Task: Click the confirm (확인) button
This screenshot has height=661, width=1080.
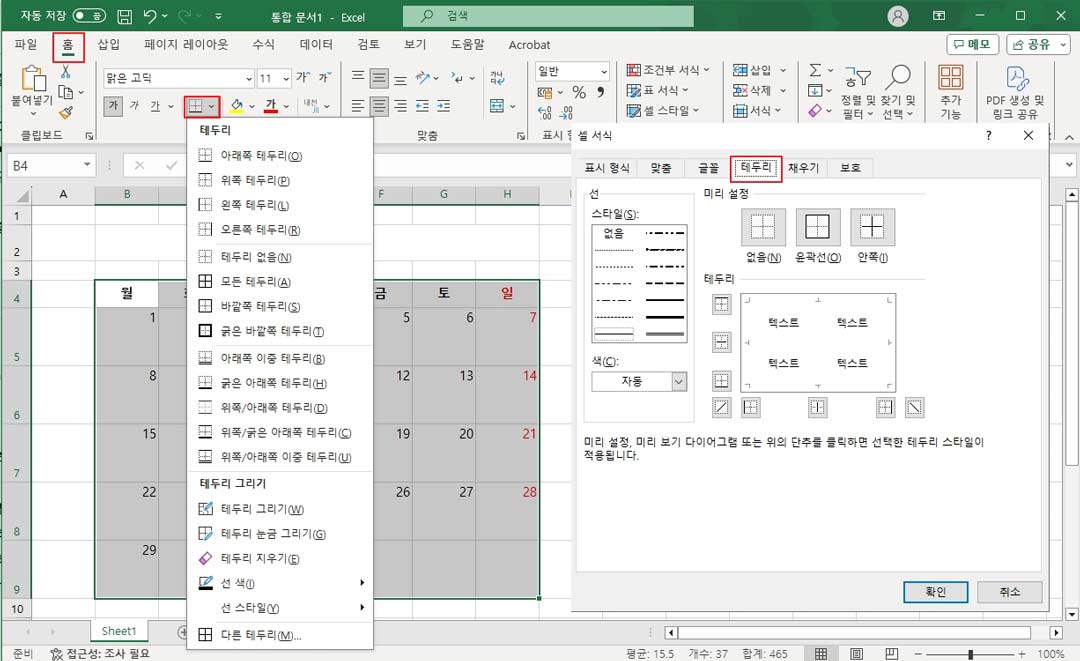Action: tap(935, 592)
